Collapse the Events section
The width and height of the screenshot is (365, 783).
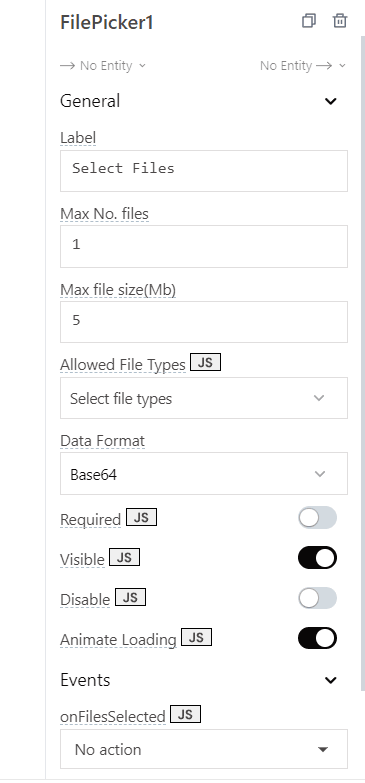331,680
